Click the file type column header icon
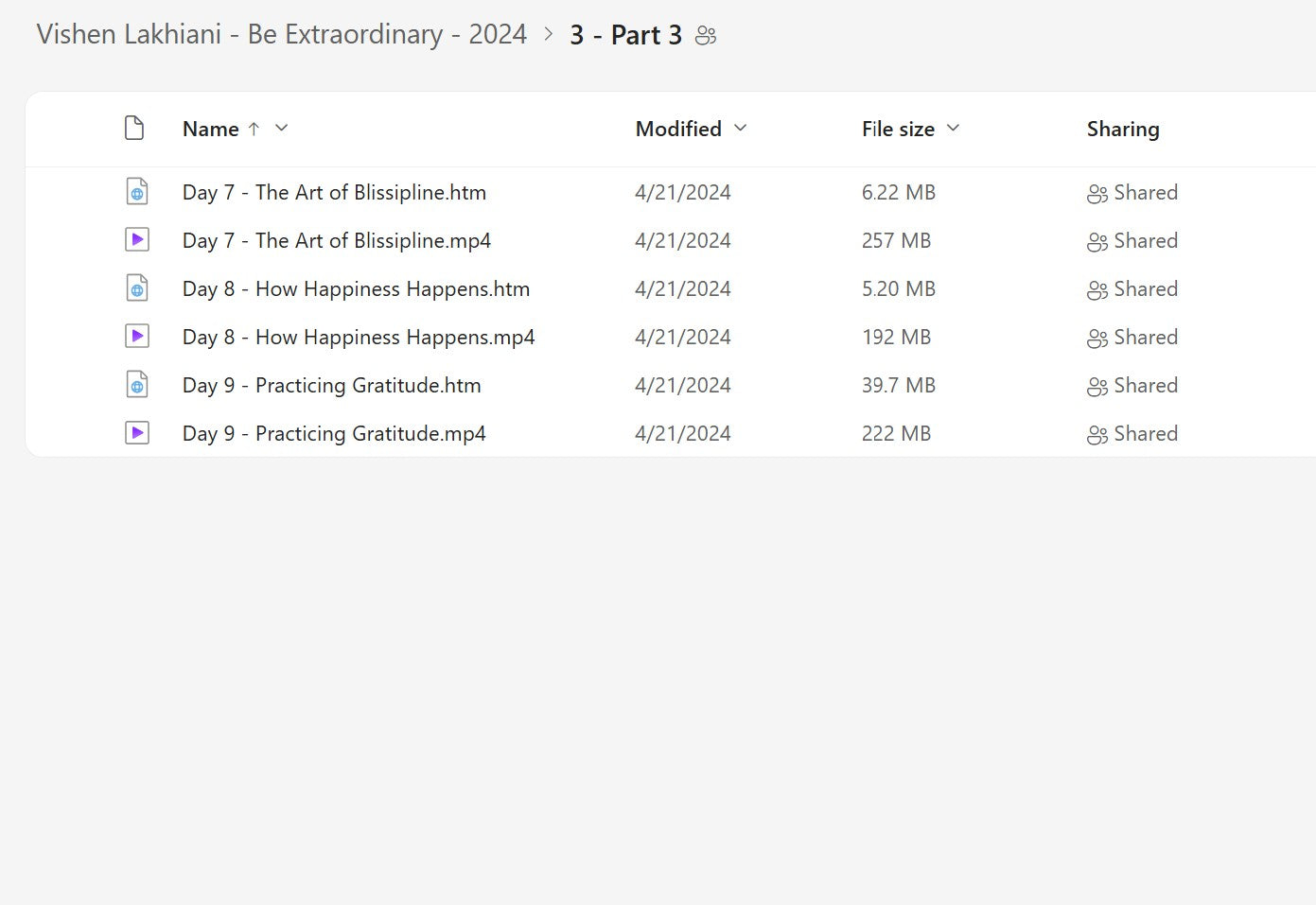 [134, 129]
